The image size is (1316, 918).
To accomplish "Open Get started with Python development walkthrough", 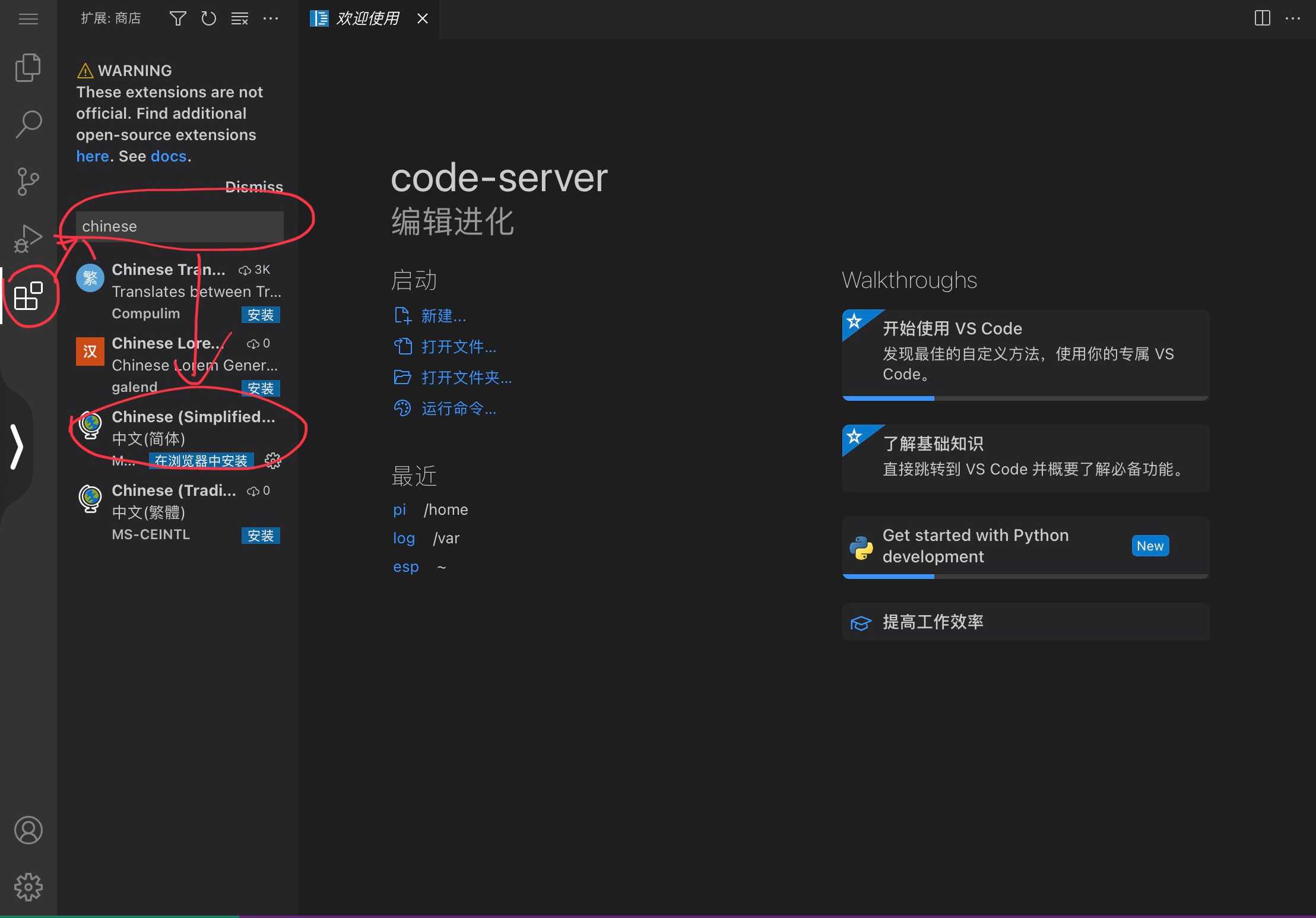I will point(1026,547).
